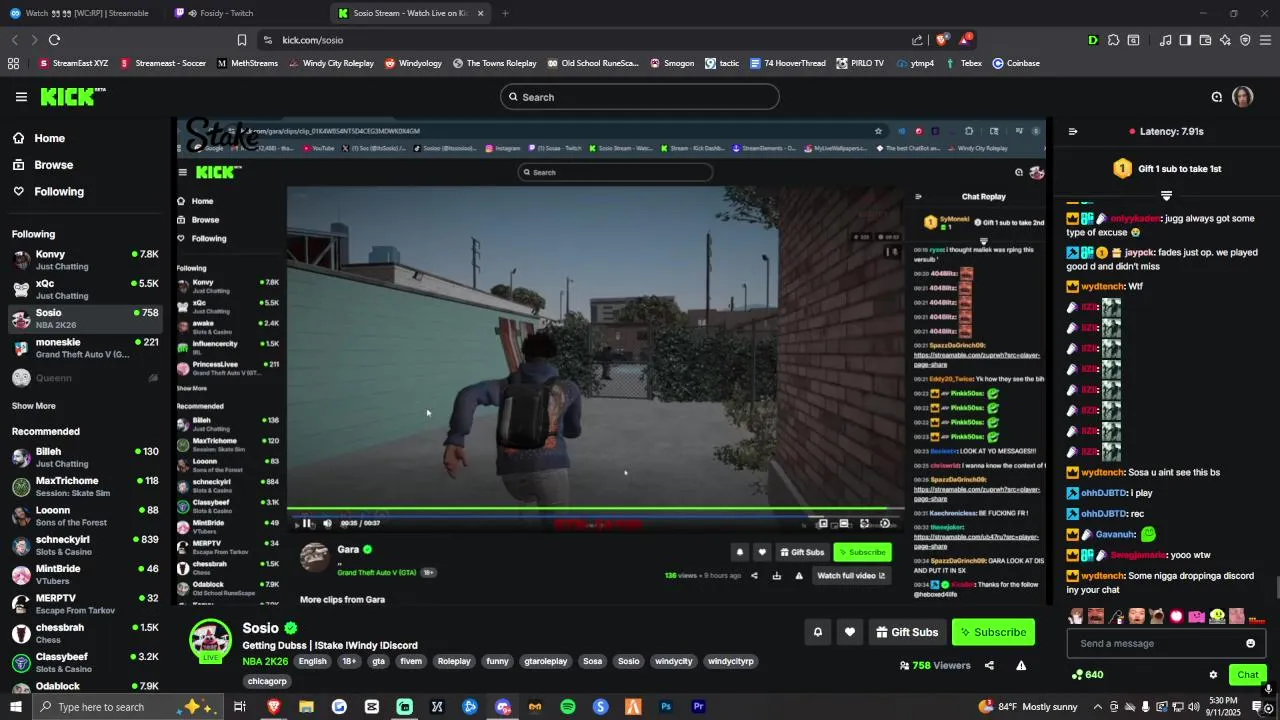Click the Roleplay stream tag
1280x720 pixels.
[x=454, y=661]
